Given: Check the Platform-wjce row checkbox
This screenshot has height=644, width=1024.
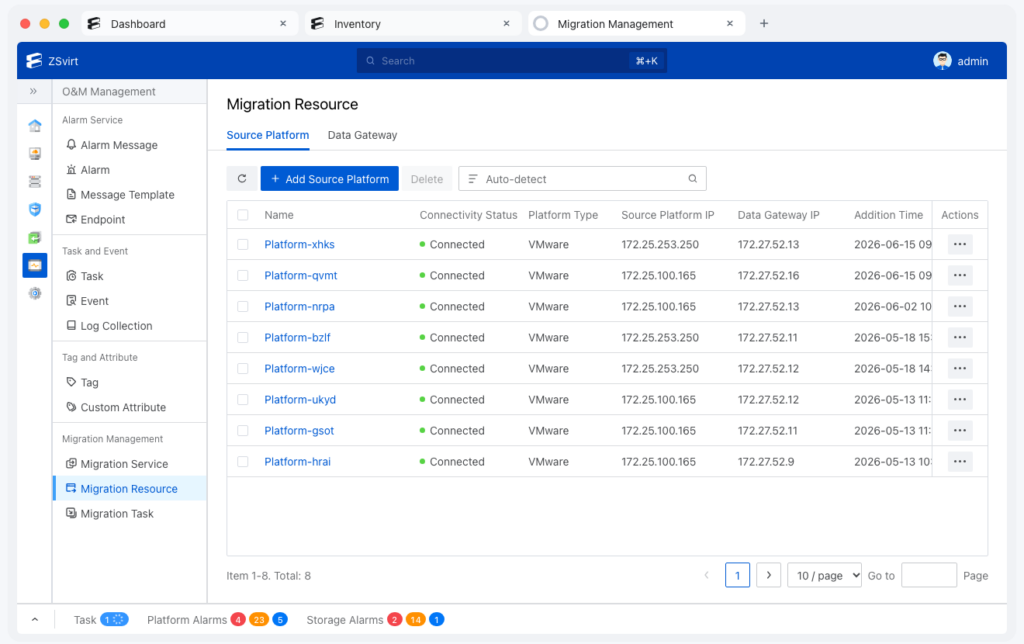Looking at the screenshot, I should [x=243, y=368].
